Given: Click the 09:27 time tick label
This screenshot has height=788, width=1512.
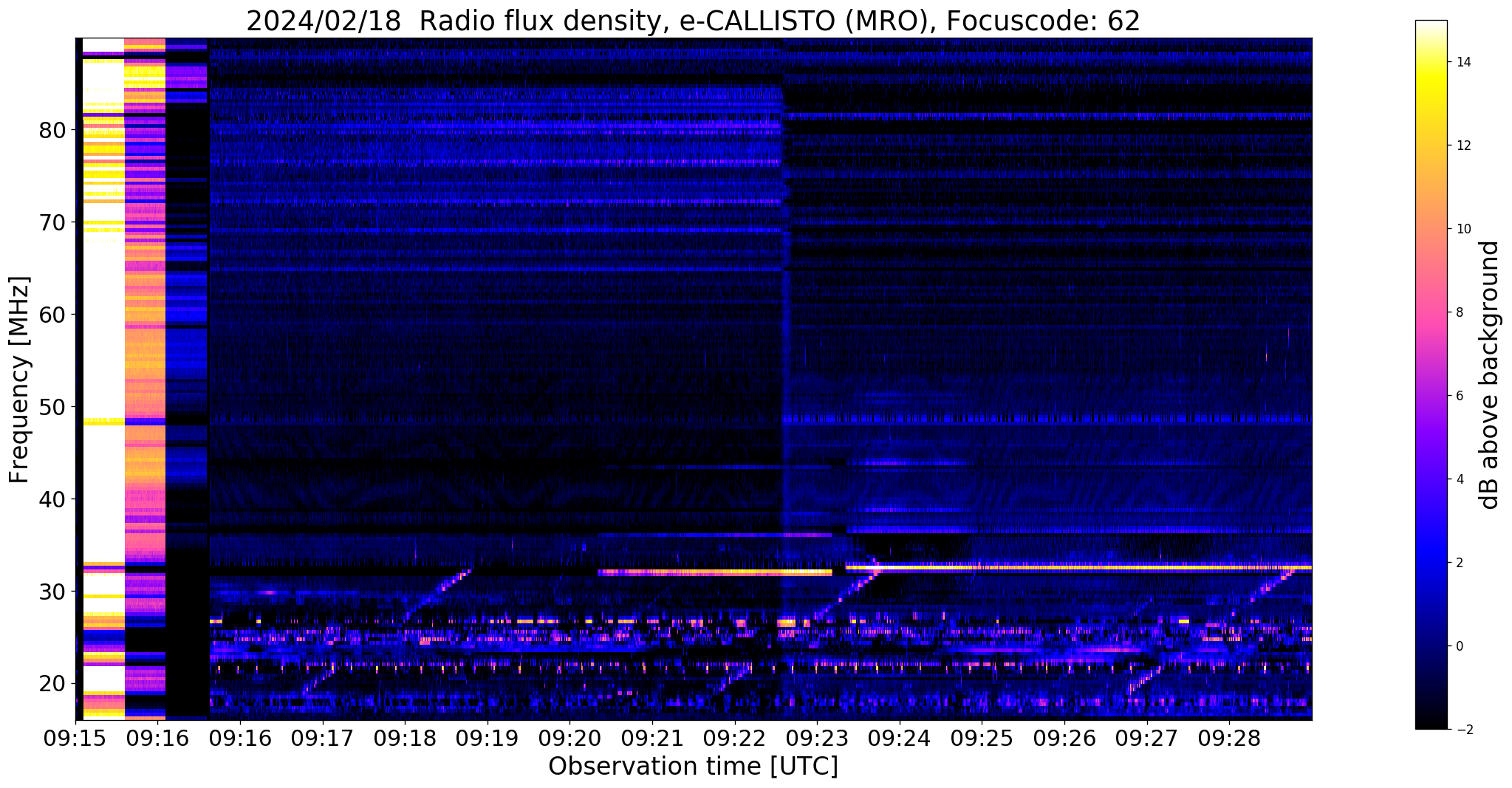Looking at the screenshot, I should (x=1146, y=738).
